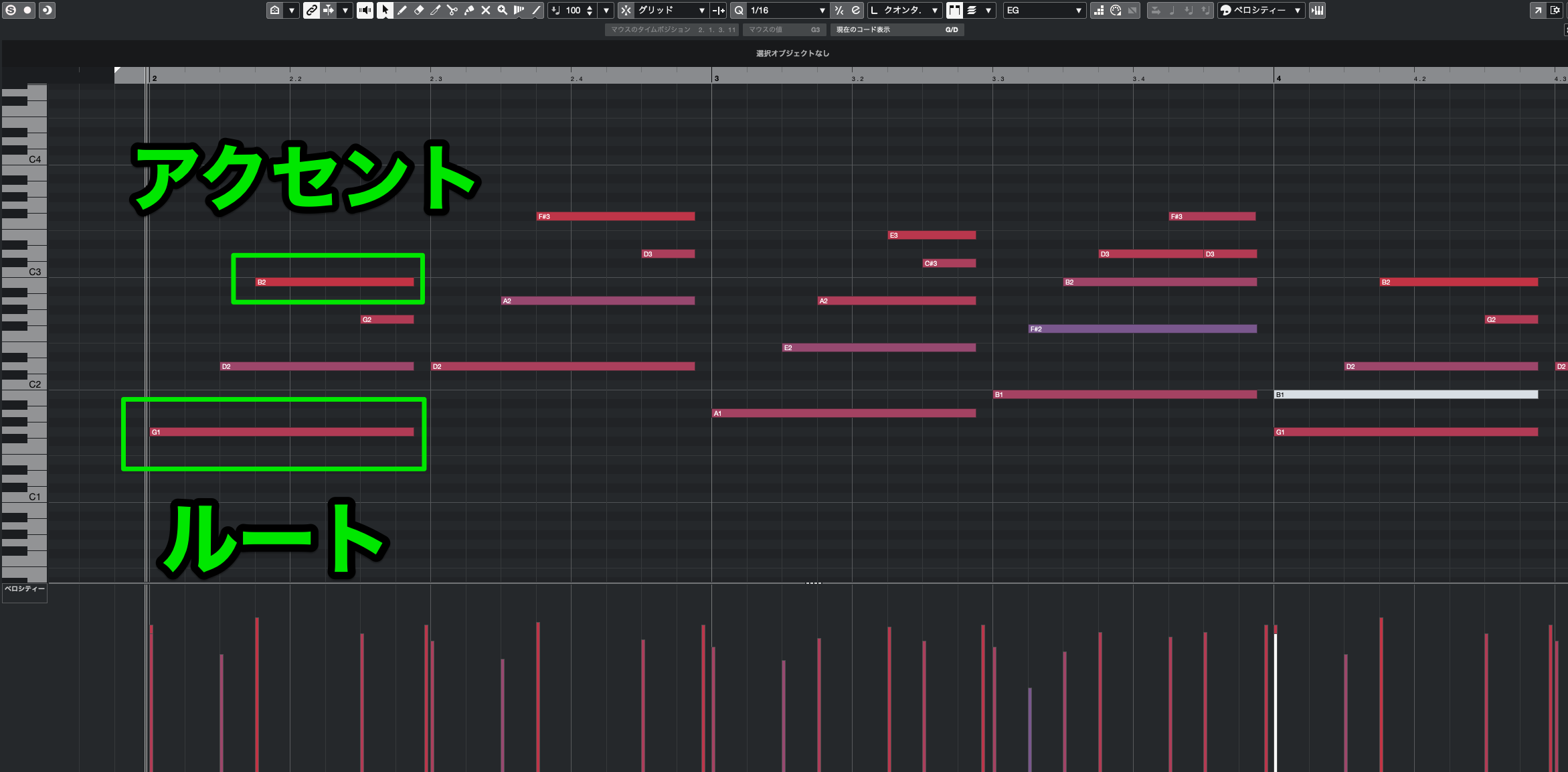The width and height of the screenshot is (1568, 772).
Task: Open dropdown arrow next to auto select controllers
Action: point(292,10)
